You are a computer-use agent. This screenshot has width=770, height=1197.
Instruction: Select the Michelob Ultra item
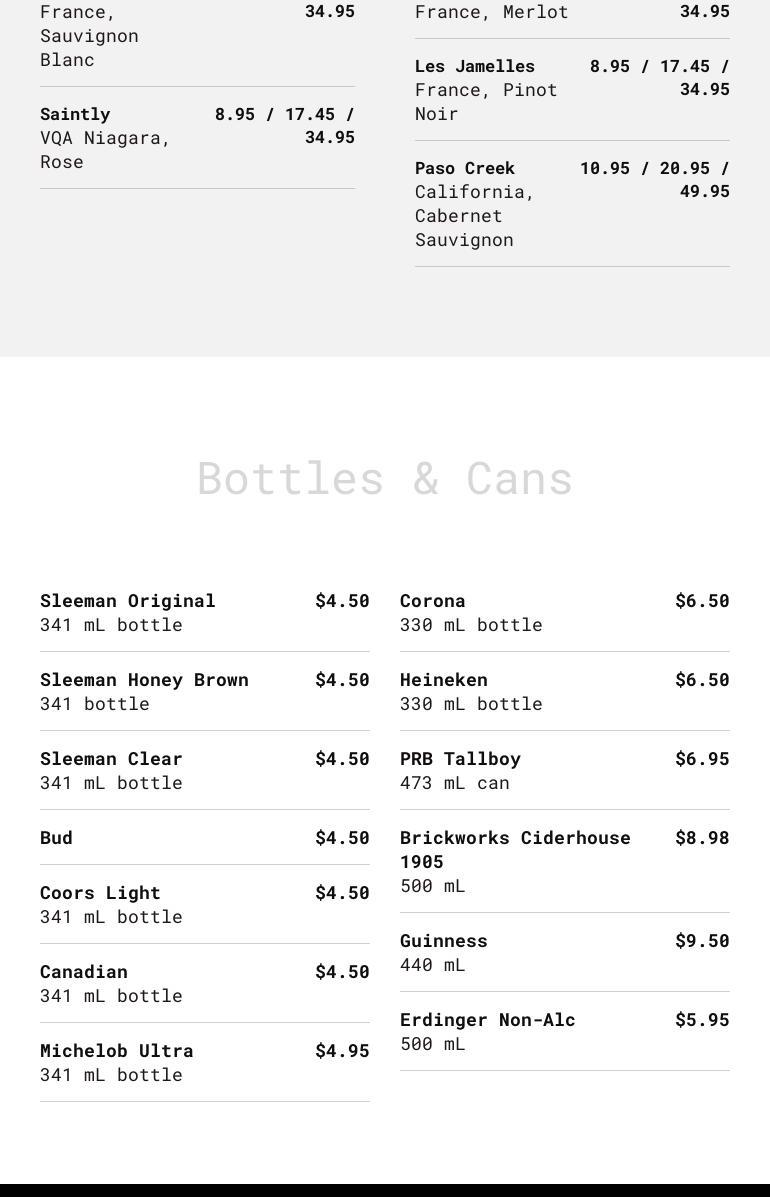(x=117, y=1051)
